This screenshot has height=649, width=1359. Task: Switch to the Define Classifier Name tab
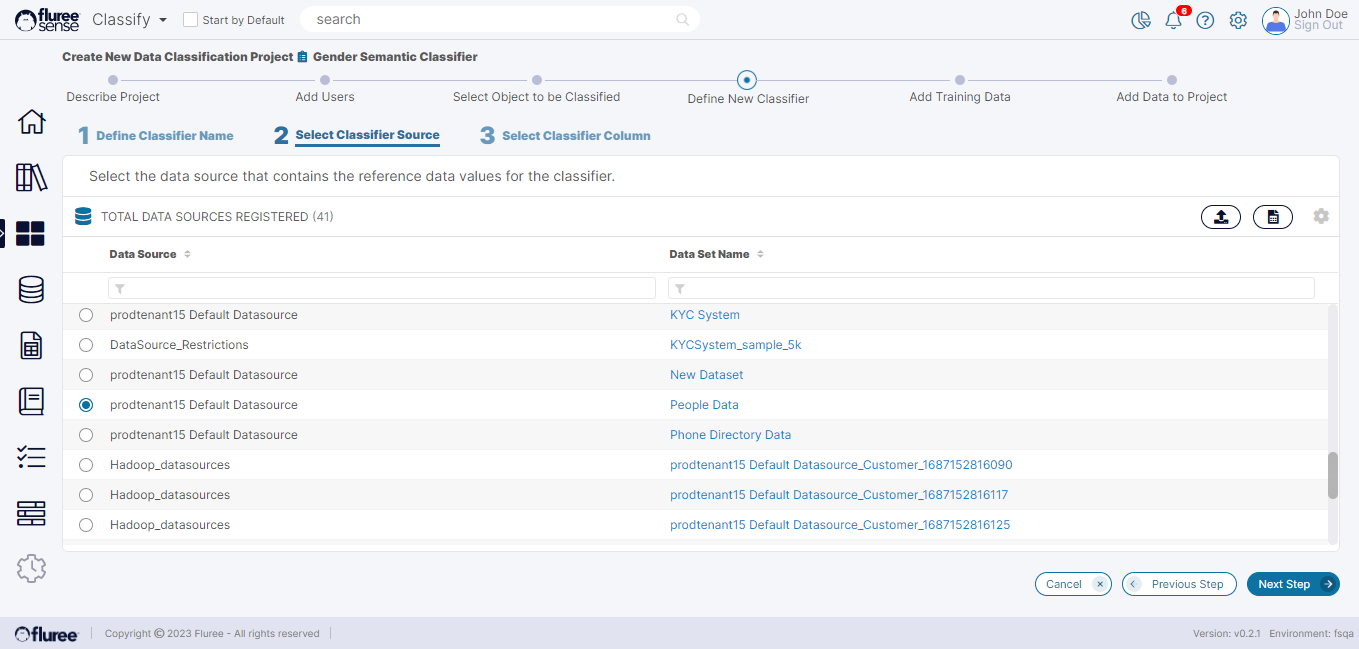(164, 136)
